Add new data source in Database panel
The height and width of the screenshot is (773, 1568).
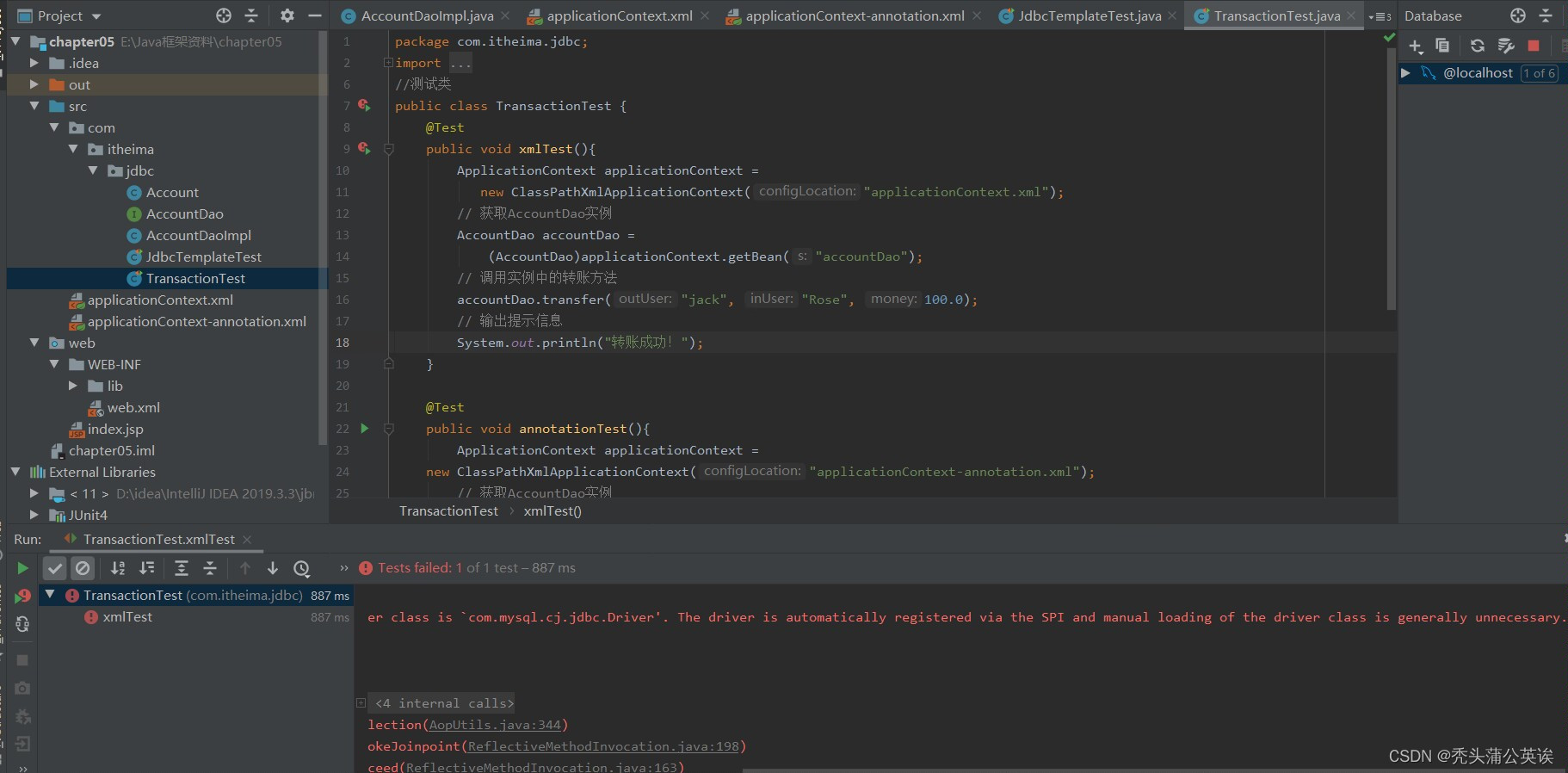pyautogui.click(x=1416, y=46)
